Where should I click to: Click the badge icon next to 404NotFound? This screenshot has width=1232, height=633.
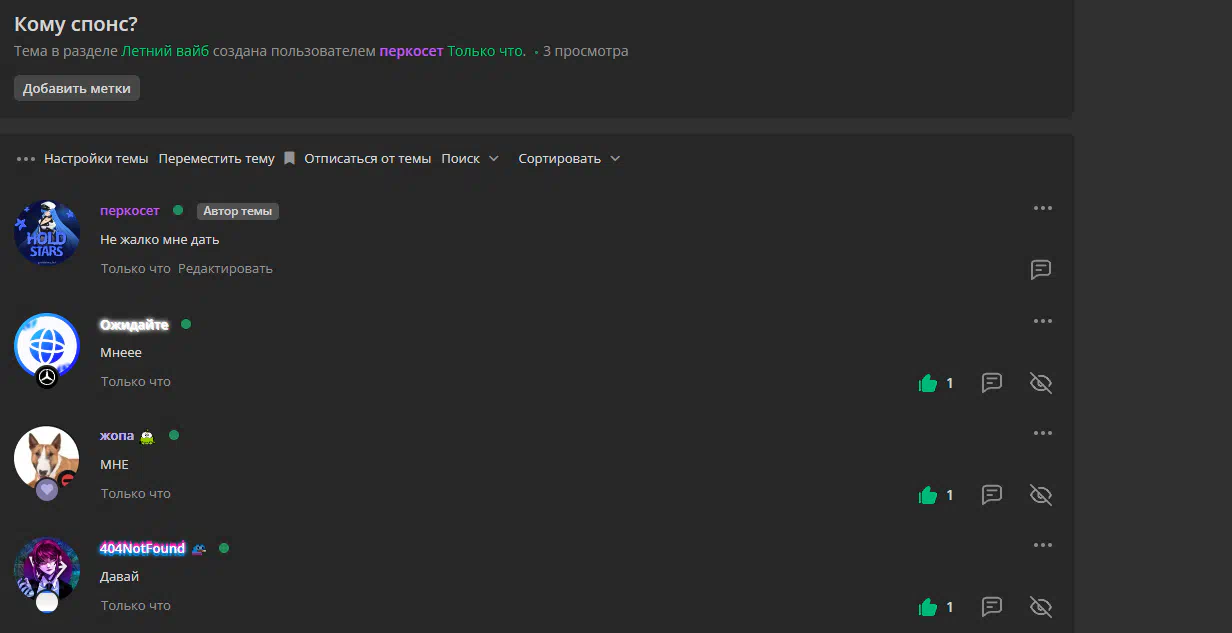[198, 549]
